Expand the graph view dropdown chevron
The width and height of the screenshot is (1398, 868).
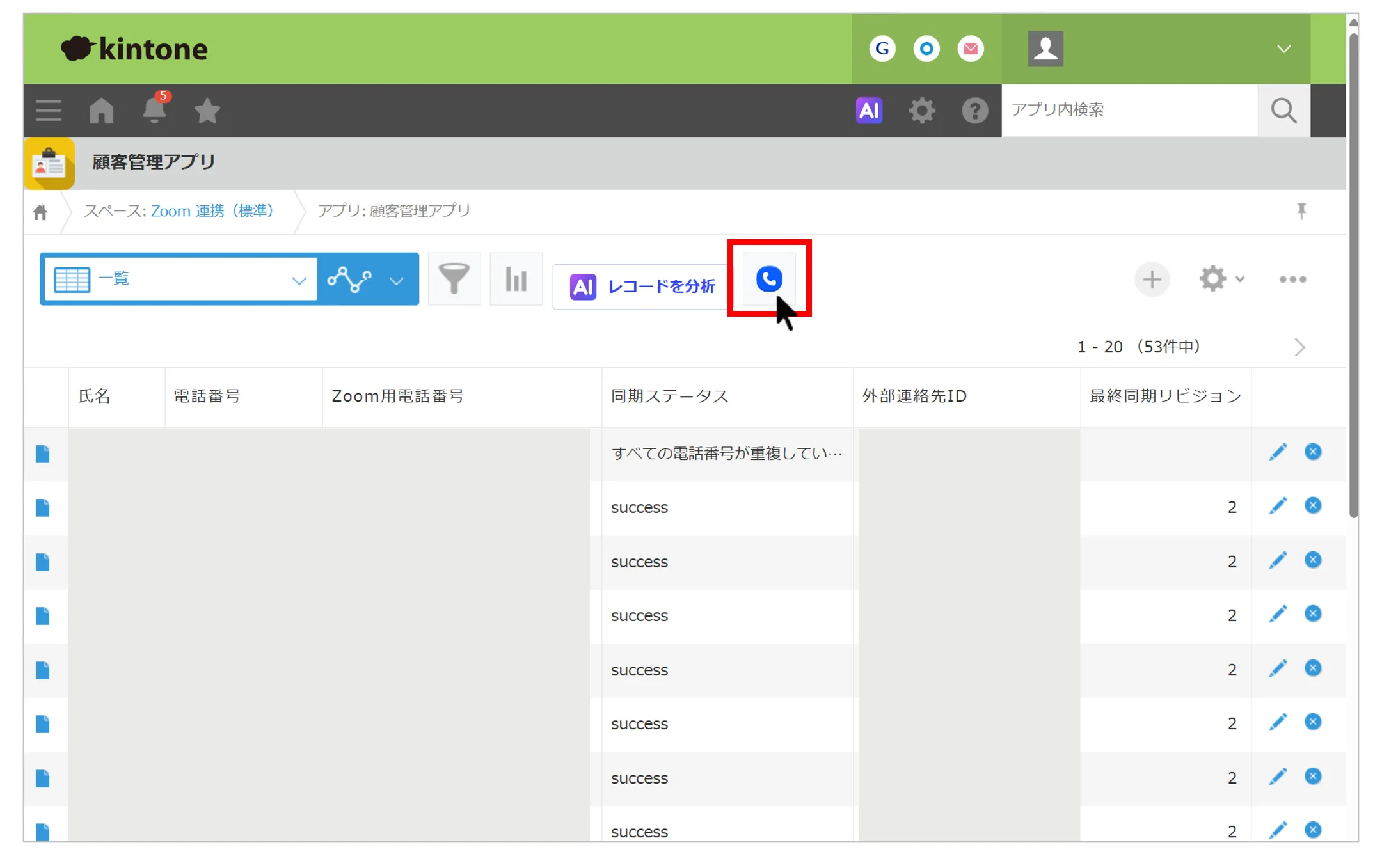(x=397, y=280)
